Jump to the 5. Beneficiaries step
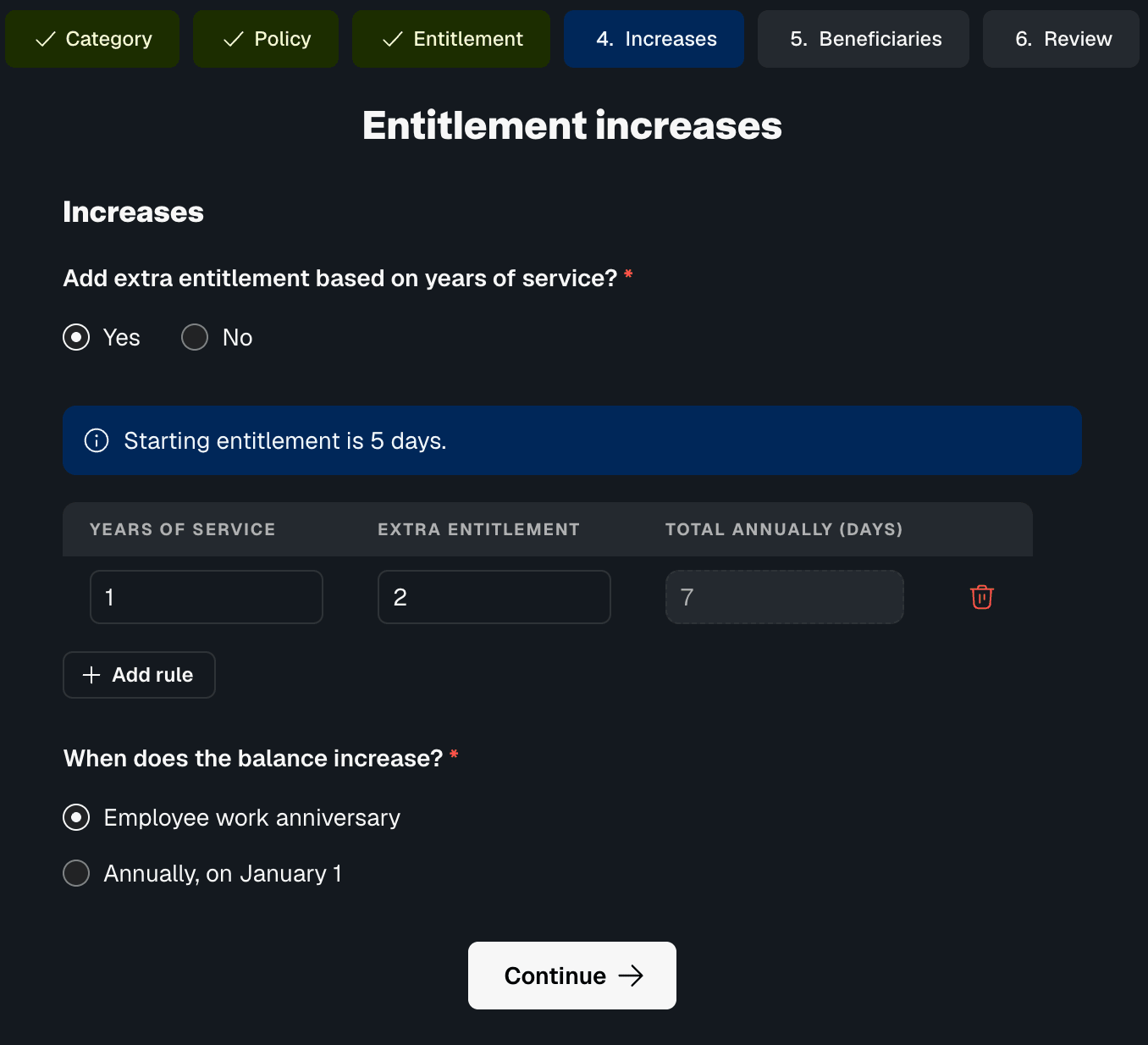The width and height of the screenshot is (1148, 1045). pyautogui.click(x=864, y=39)
